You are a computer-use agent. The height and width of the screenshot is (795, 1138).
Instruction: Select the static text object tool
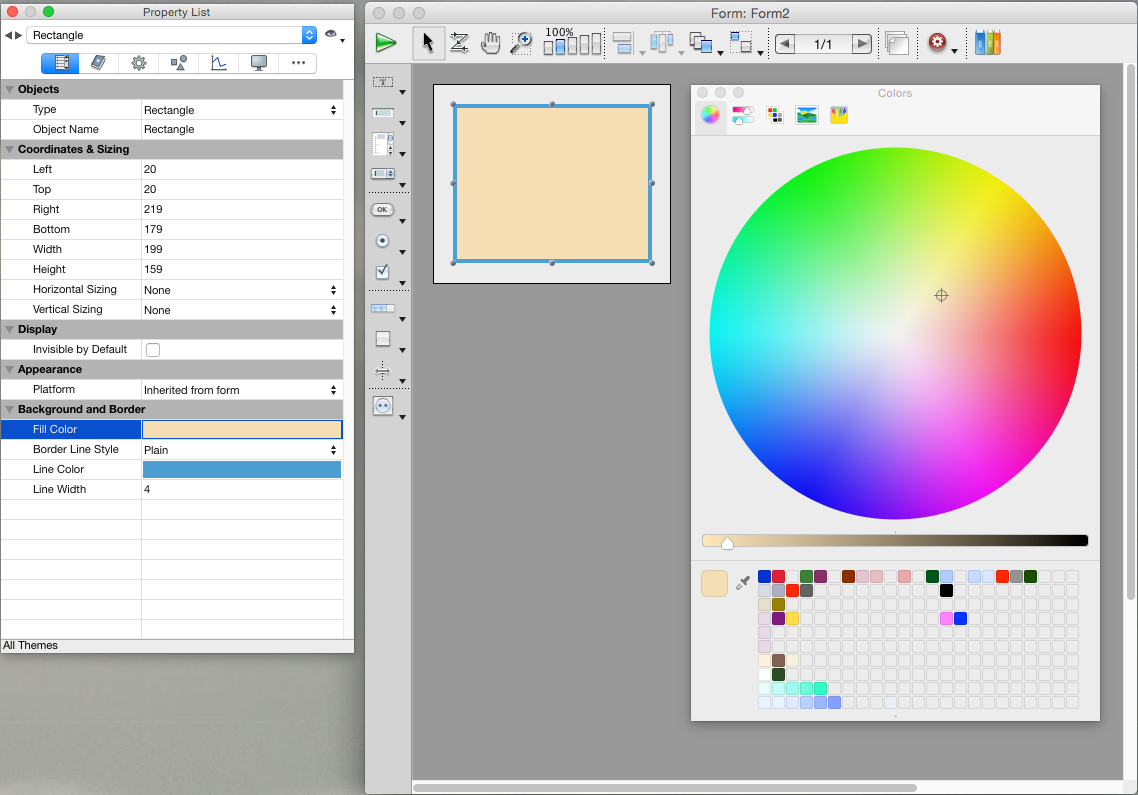pyautogui.click(x=382, y=82)
